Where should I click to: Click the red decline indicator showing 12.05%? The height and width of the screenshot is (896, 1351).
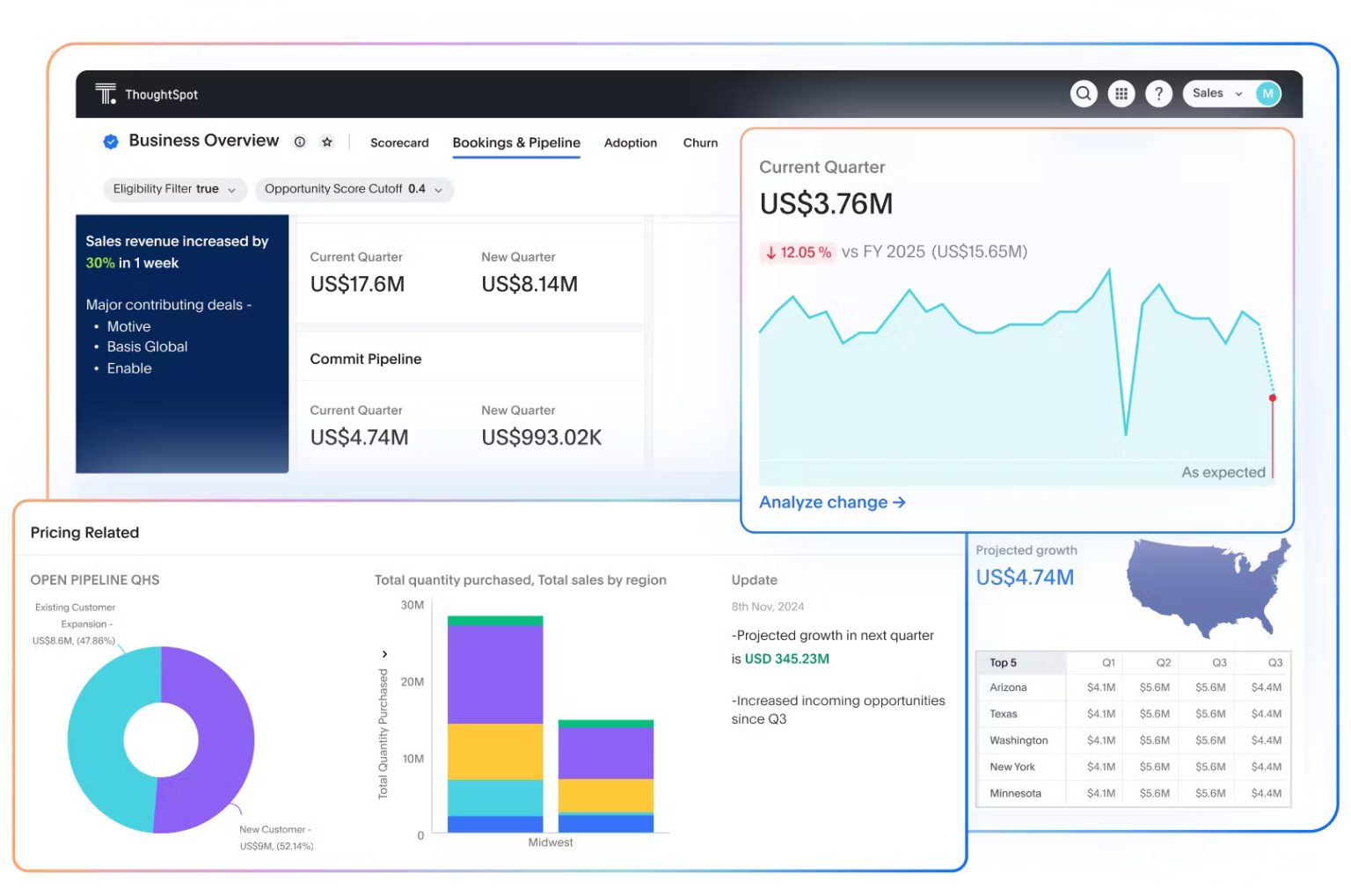click(x=797, y=252)
